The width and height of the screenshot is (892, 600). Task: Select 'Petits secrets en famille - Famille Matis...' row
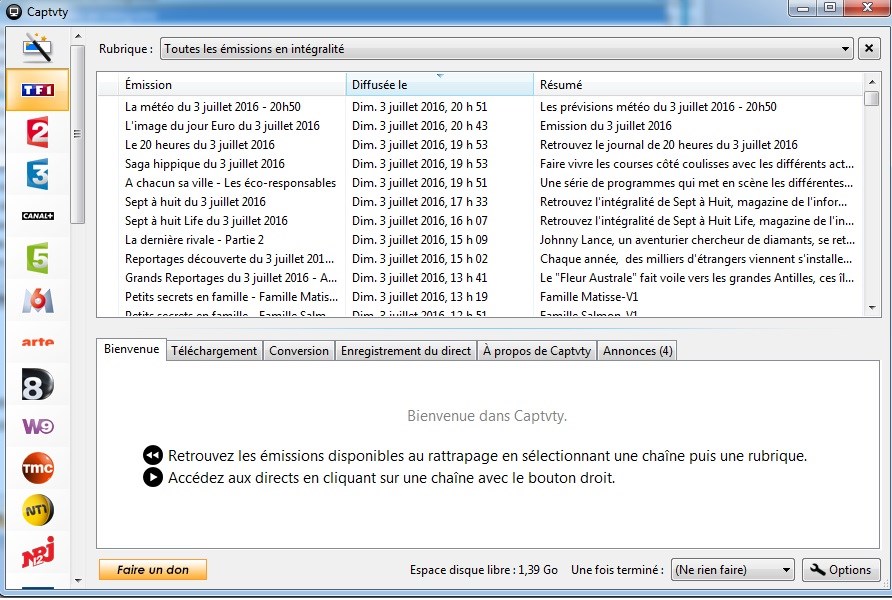(481, 296)
